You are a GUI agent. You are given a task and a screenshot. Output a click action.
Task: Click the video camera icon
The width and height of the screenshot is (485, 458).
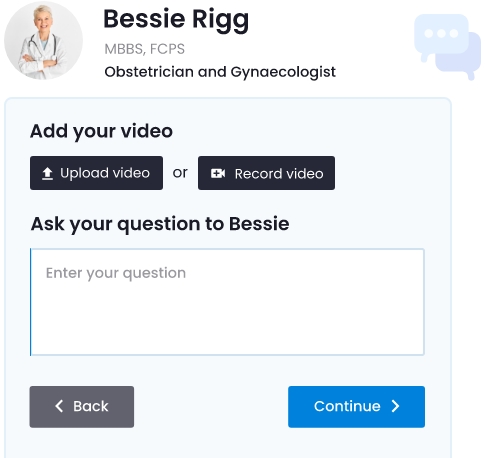point(218,173)
